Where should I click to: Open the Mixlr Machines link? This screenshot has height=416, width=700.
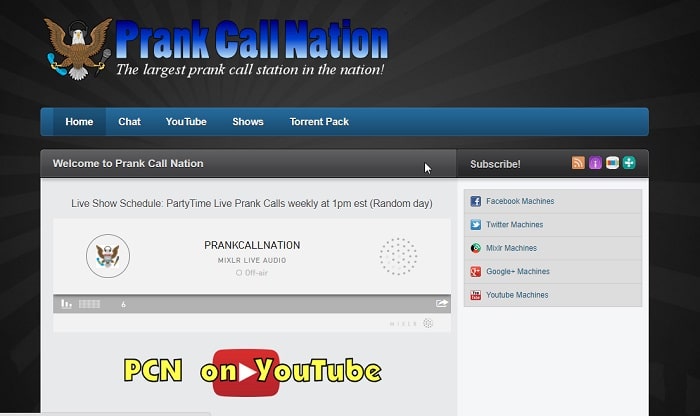pyautogui.click(x=511, y=248)
